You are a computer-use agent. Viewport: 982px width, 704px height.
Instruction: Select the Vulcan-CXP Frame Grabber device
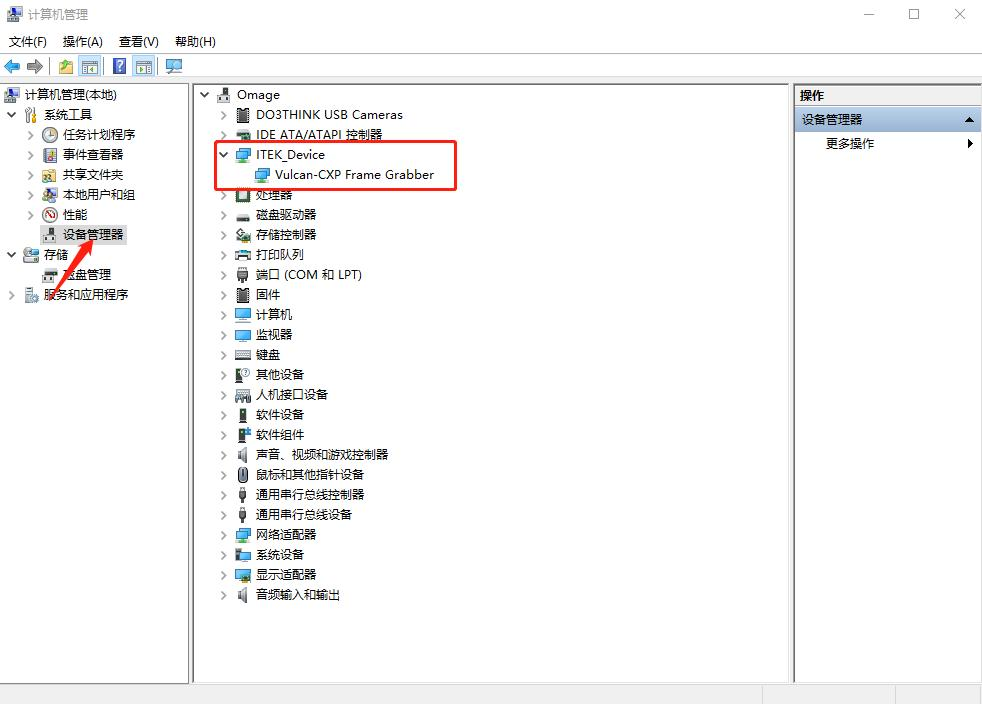[x=354, y=175]
